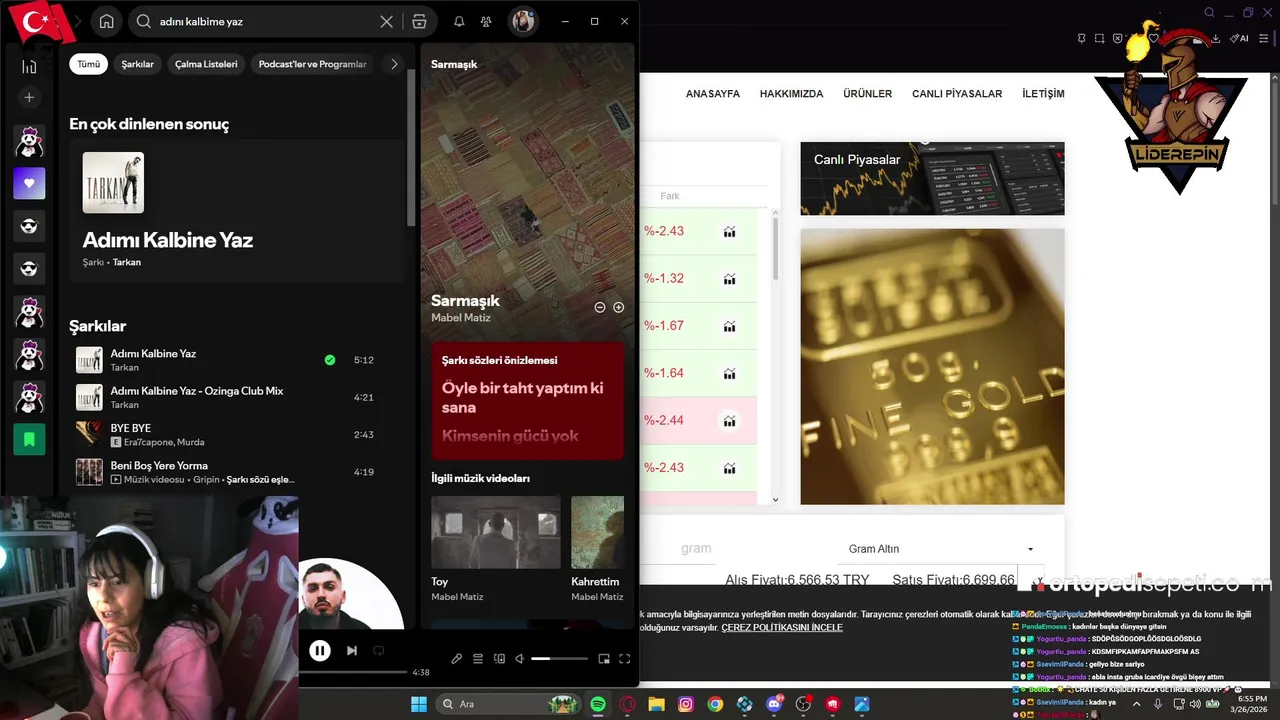Click the plus create icon in Spotify sidebar

[29, 98]
